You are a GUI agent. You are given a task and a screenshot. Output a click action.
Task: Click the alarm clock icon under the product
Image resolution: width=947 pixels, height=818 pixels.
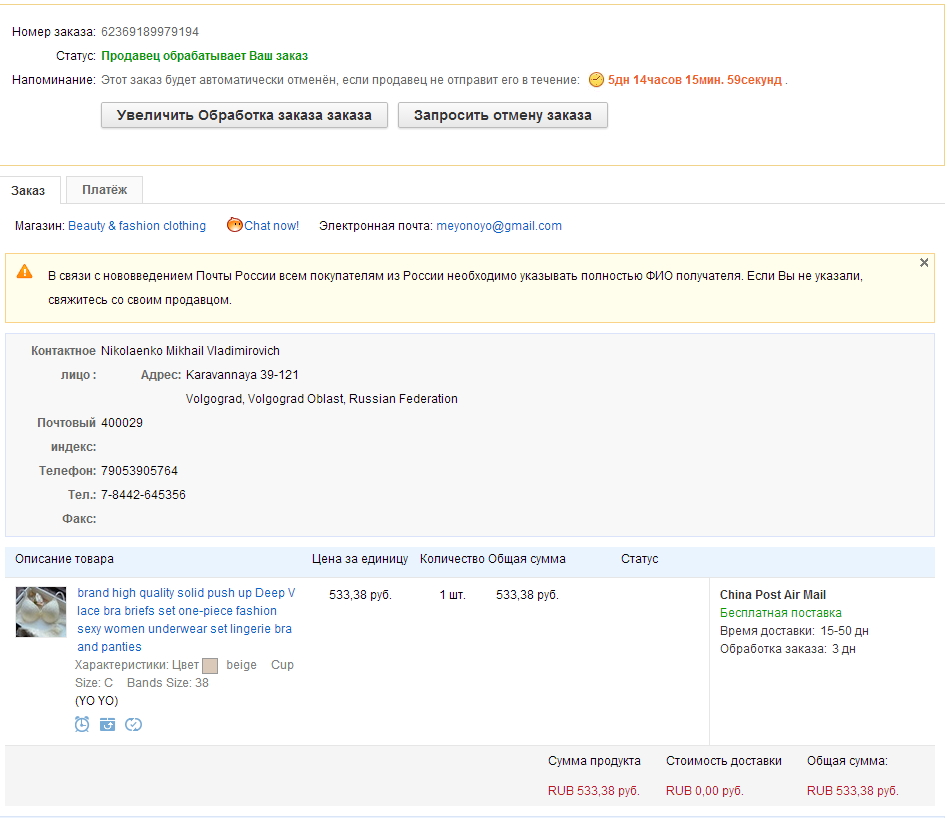tap(82, 724)
